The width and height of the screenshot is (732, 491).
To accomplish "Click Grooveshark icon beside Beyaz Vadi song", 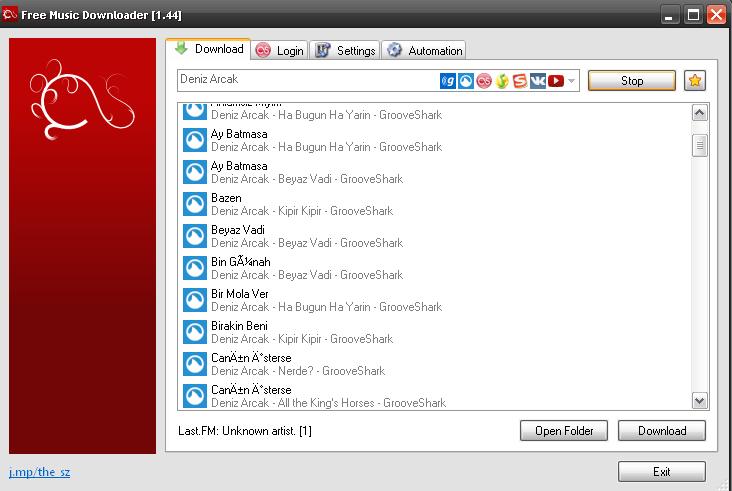I will [x=195, y=236].
